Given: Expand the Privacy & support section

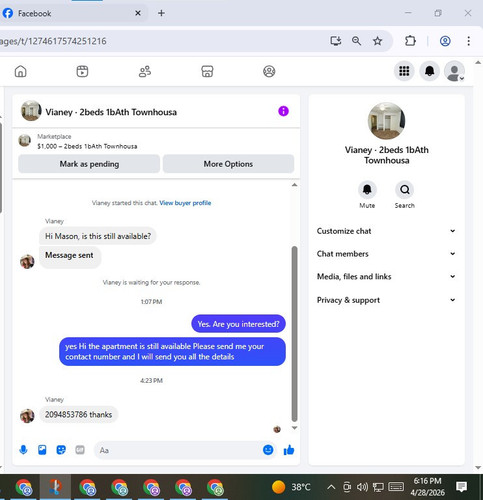Looking at the screenshot, I should (x=386, y=300).
